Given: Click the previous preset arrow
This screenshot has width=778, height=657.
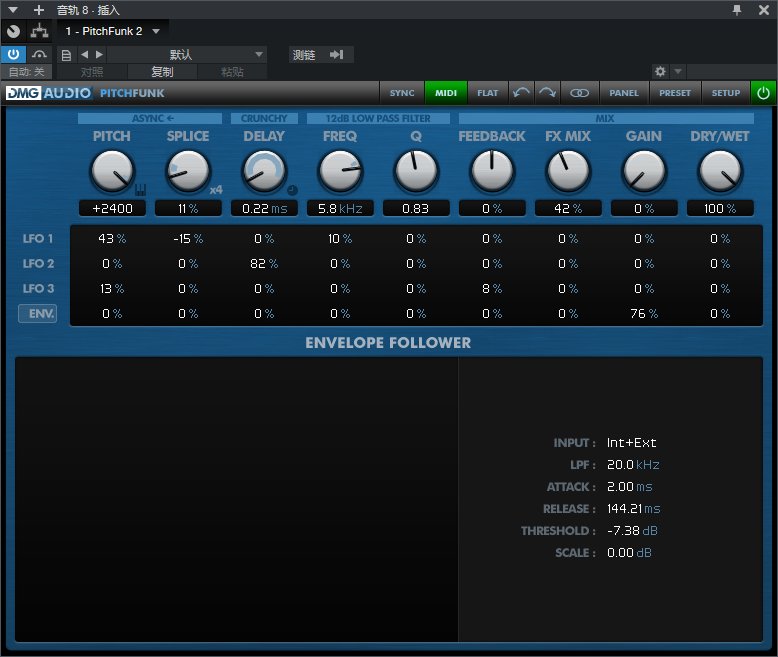Looking at the screenshot, I should [84, 55].
